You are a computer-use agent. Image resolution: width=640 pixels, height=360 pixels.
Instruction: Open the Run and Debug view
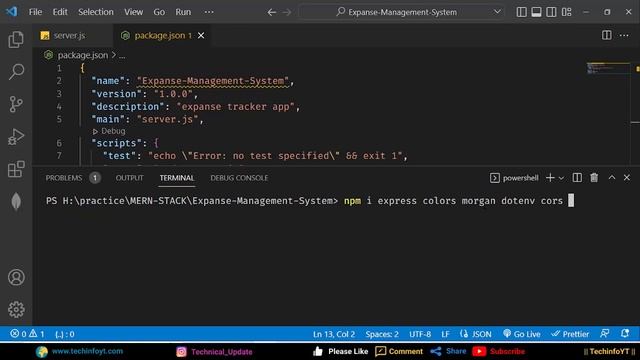[x=16, y=137]
